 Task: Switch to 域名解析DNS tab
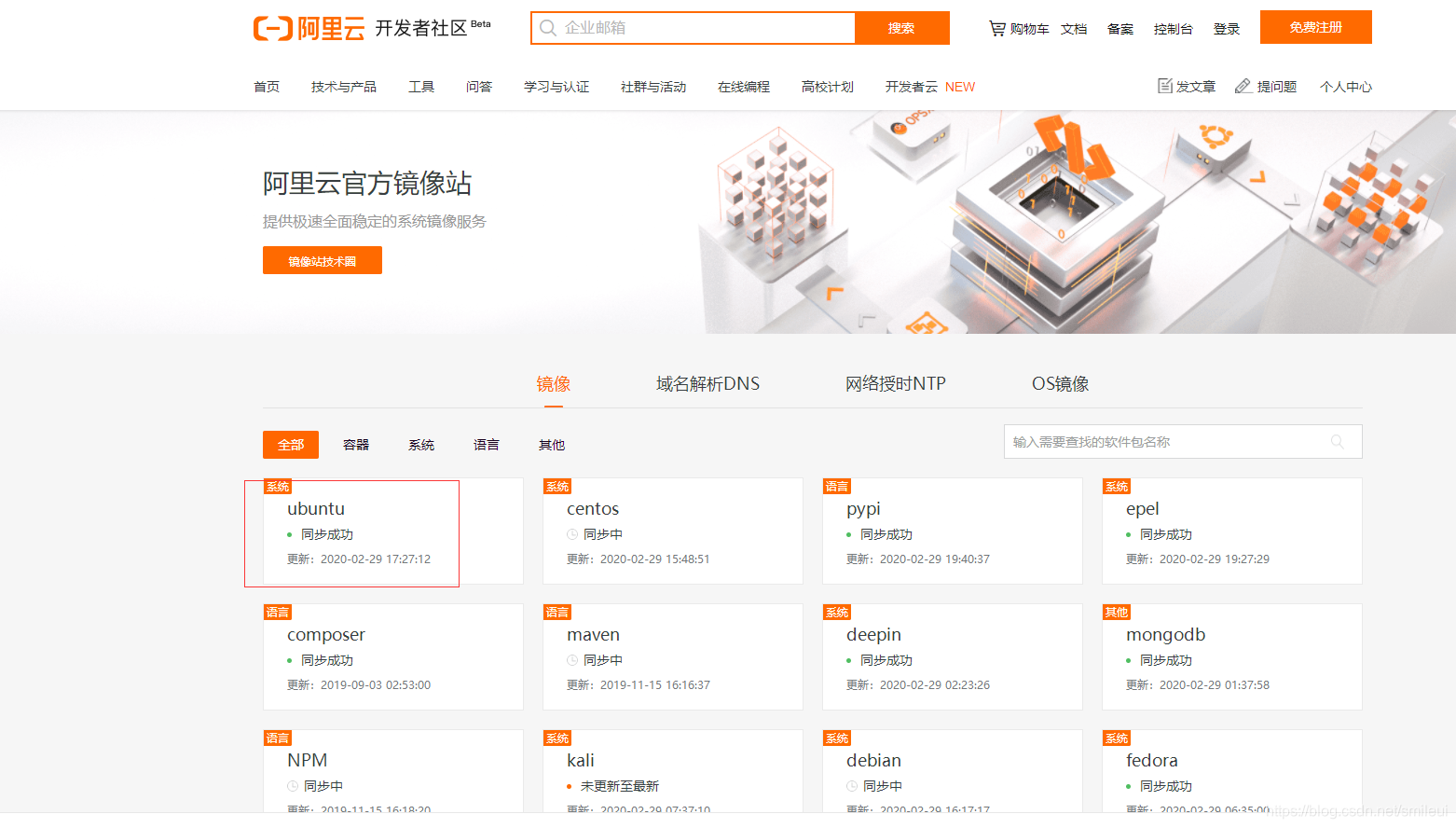pyautogui.click(x=707, y=384)
